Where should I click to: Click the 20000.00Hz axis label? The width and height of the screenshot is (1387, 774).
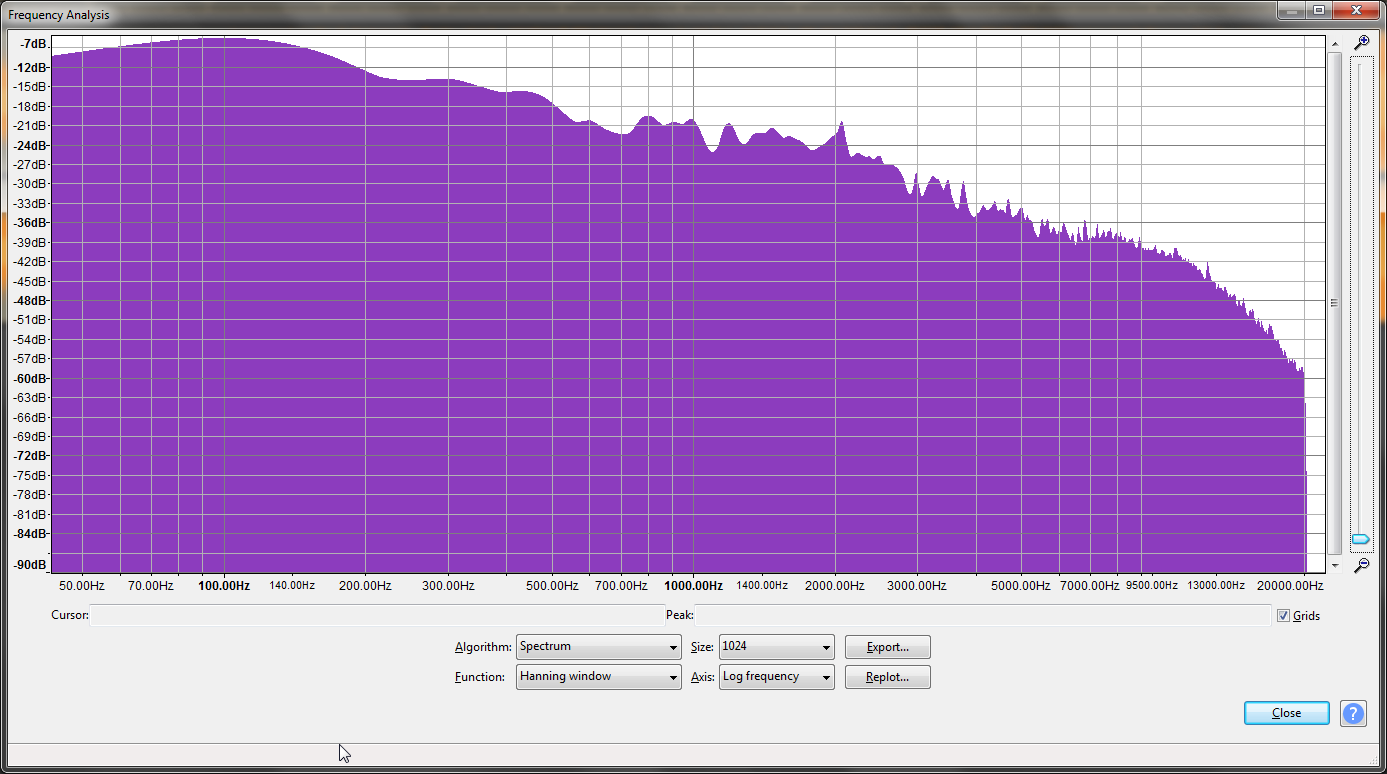1290,586
